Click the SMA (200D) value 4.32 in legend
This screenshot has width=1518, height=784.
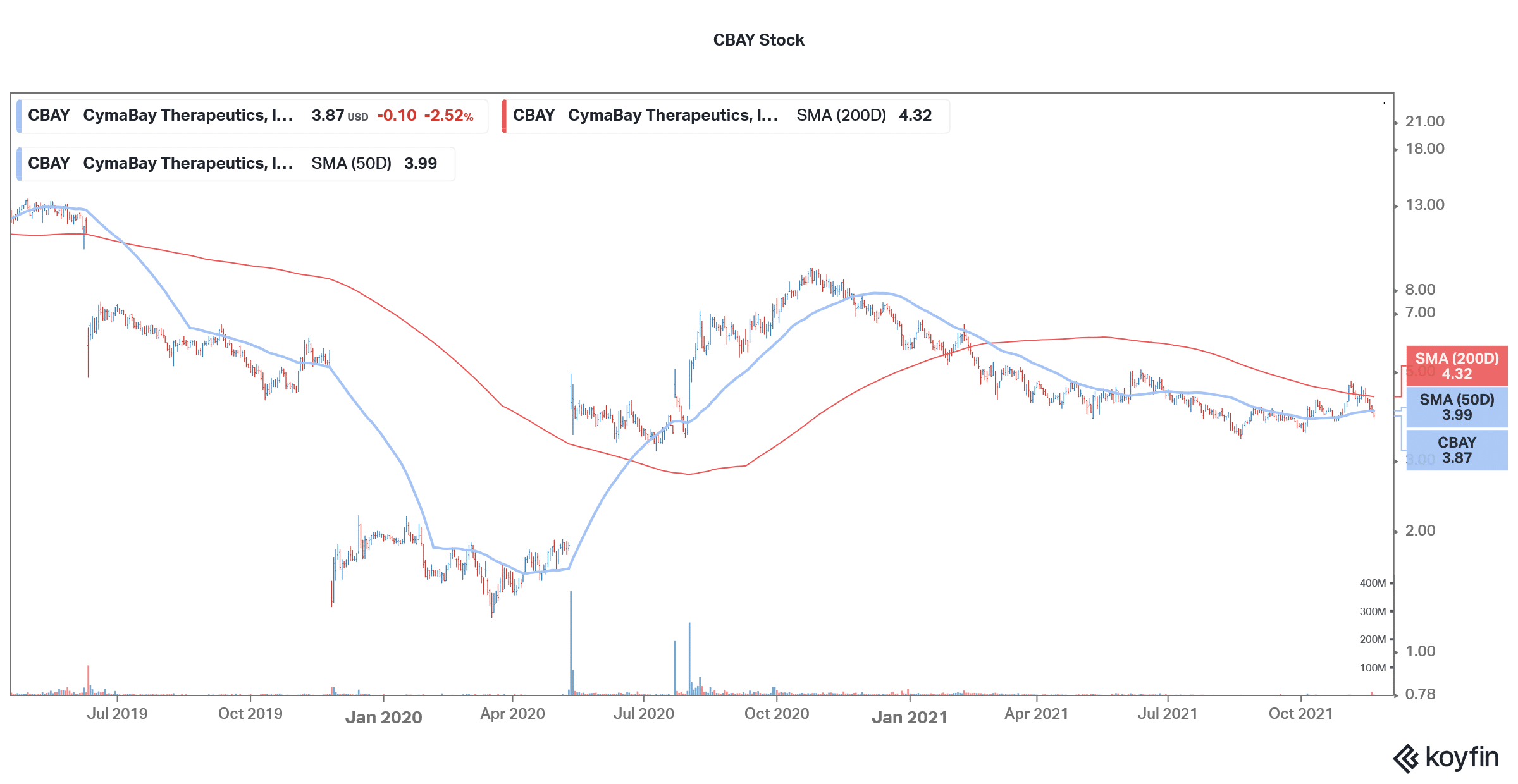pos(915,116)
